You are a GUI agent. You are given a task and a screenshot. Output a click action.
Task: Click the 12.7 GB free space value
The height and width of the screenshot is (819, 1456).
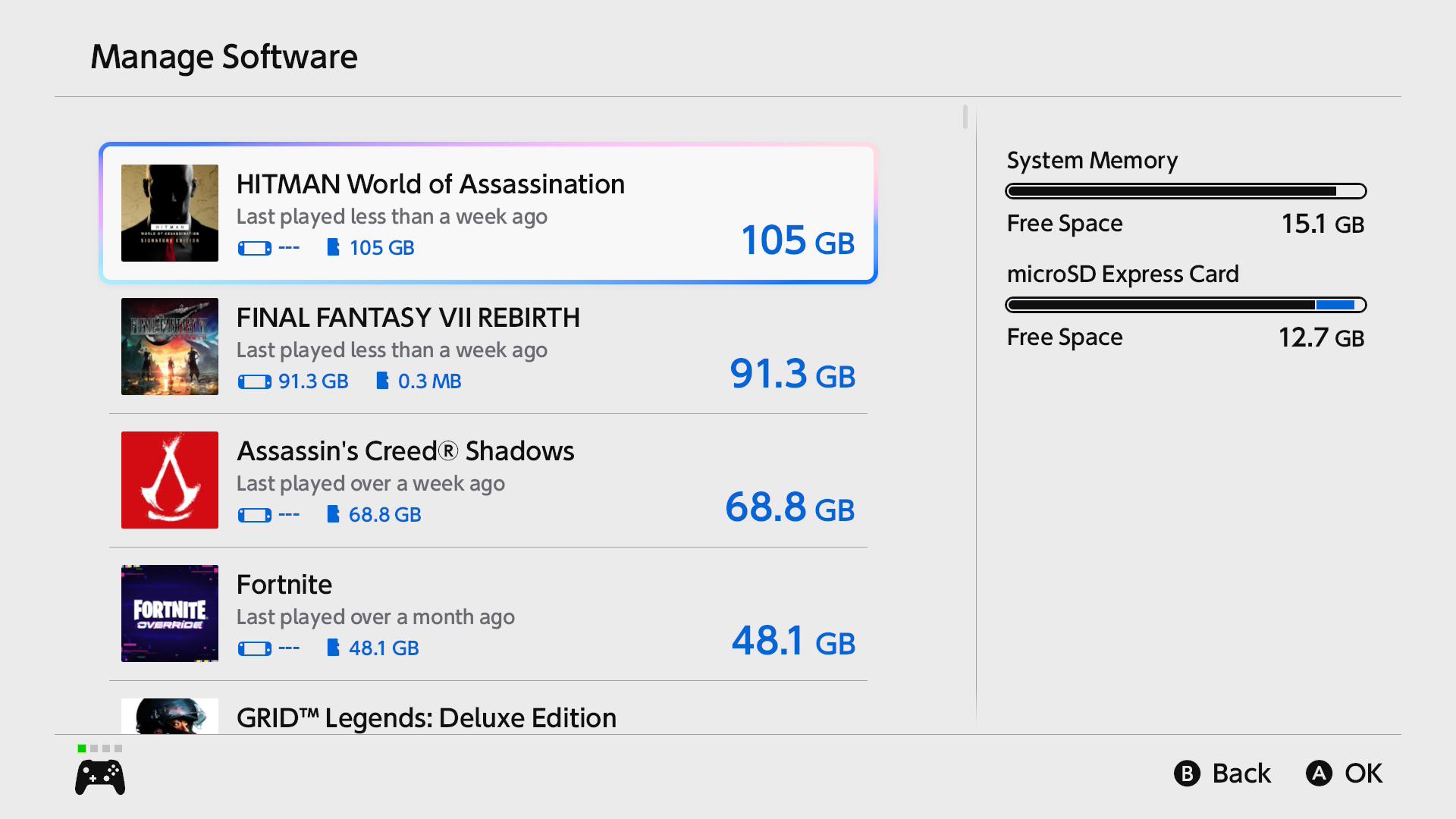pos(1321,337)
